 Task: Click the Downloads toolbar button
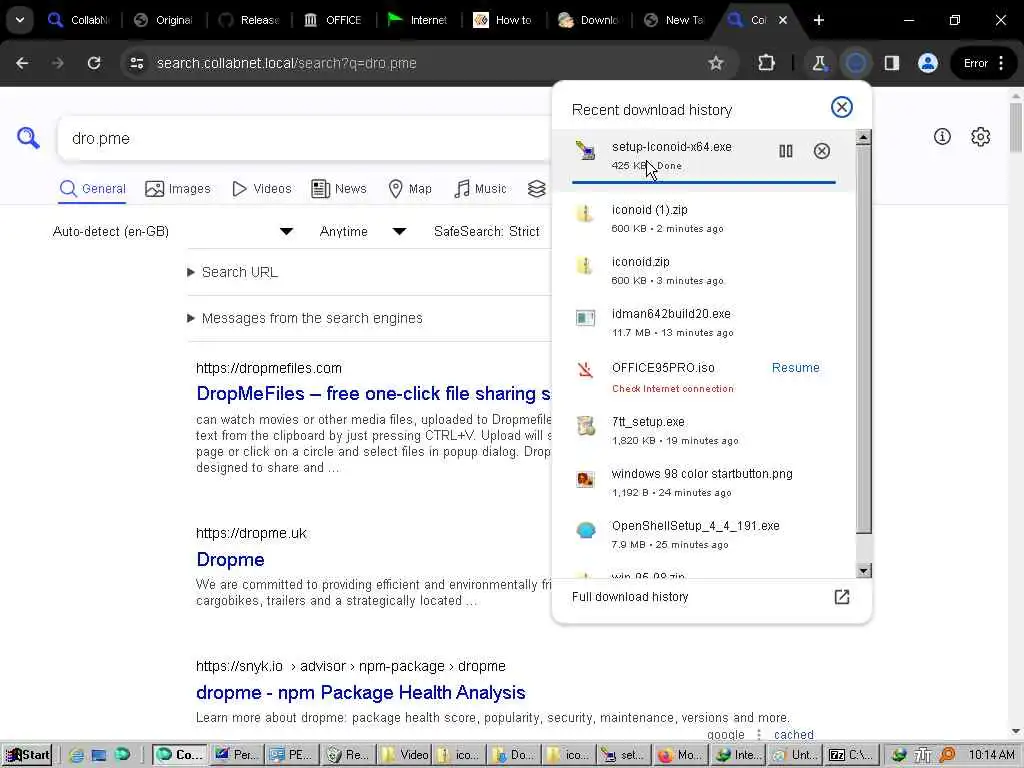coord(856,63)
